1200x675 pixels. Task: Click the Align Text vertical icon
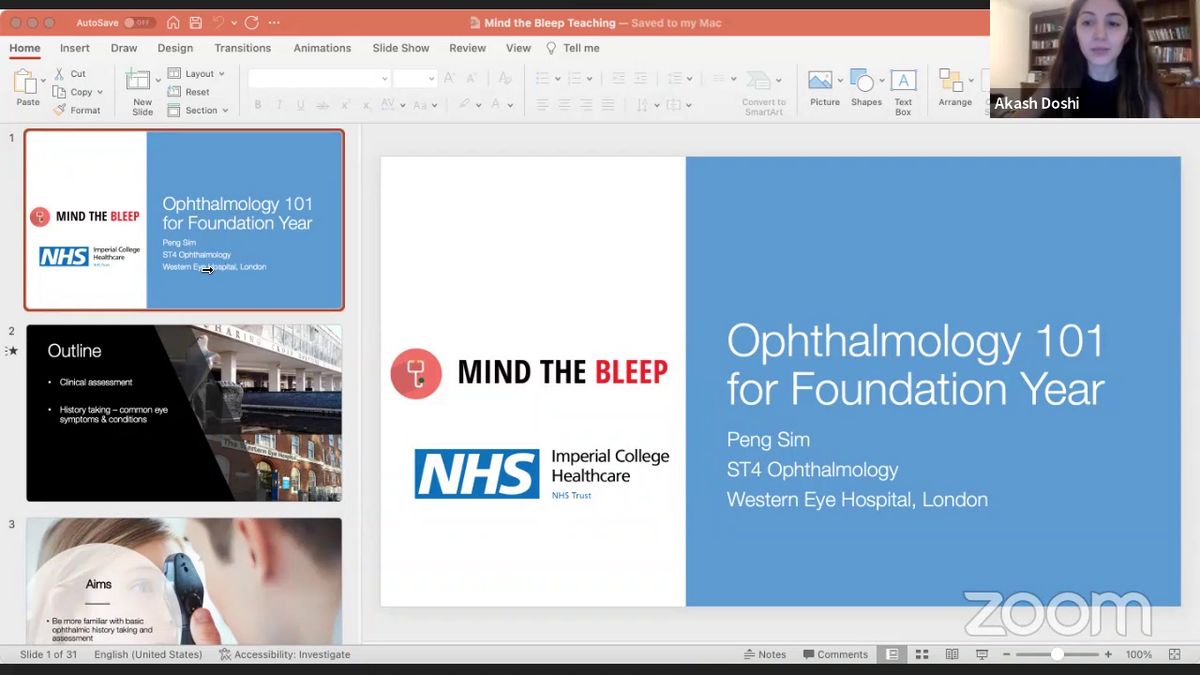(x=673, y=105)
